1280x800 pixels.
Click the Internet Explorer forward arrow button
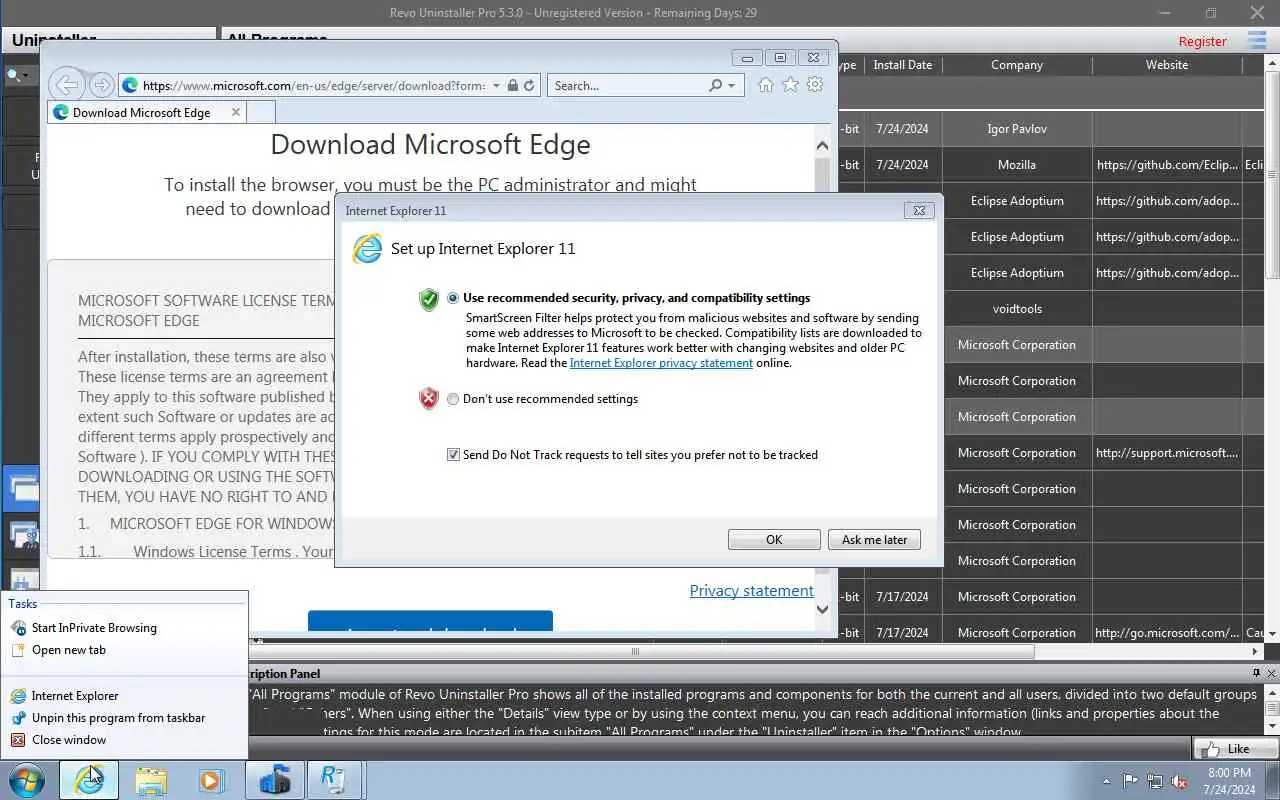point(101,85)
